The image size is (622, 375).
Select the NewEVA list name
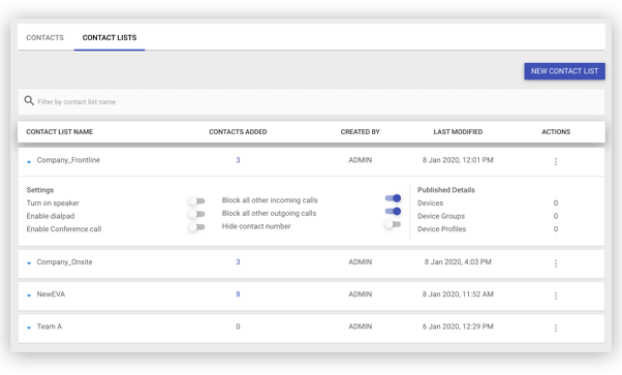click(51, 294)
